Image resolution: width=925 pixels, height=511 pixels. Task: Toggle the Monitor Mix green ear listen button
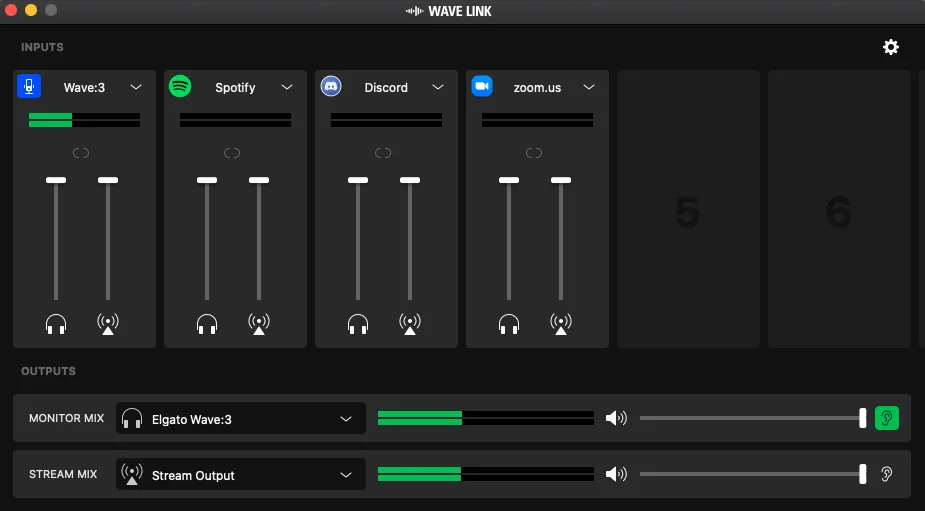click(886, 418)
